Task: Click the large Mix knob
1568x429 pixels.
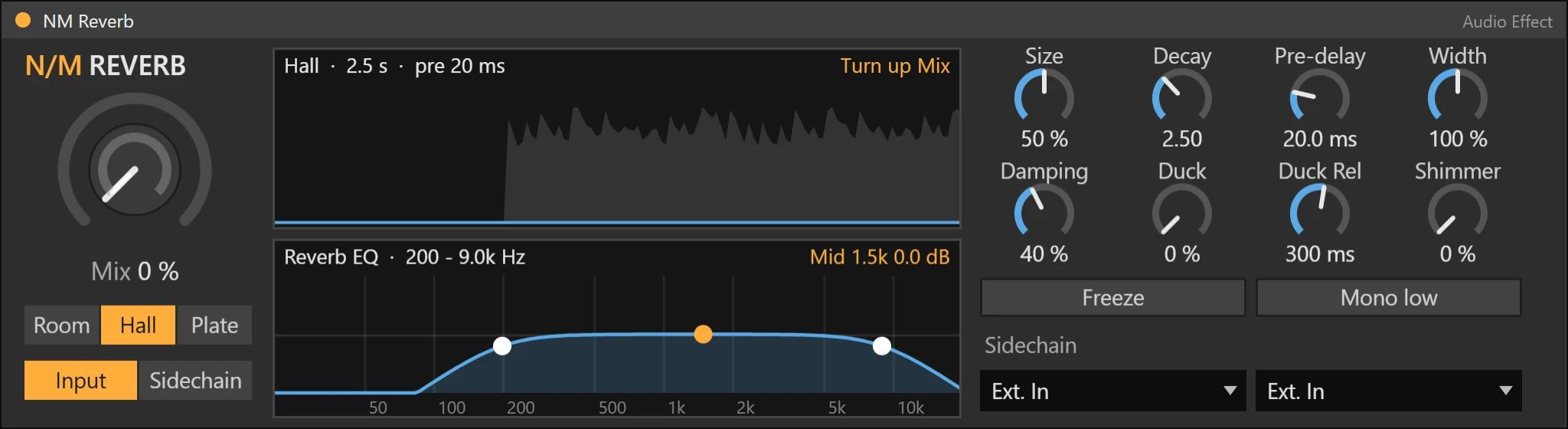Action: (x=135, y=169)
